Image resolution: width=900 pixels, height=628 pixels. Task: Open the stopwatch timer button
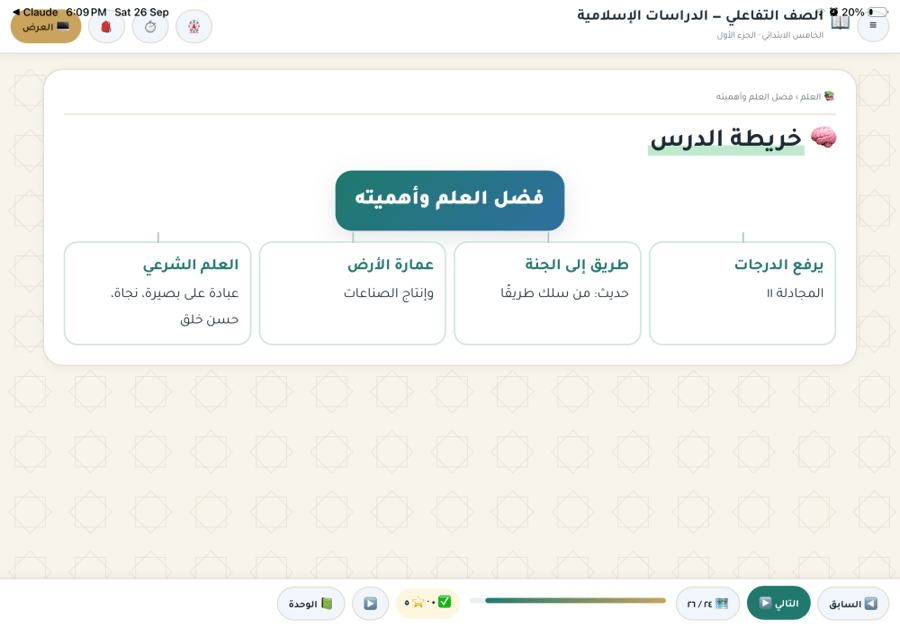coord(150,26)
